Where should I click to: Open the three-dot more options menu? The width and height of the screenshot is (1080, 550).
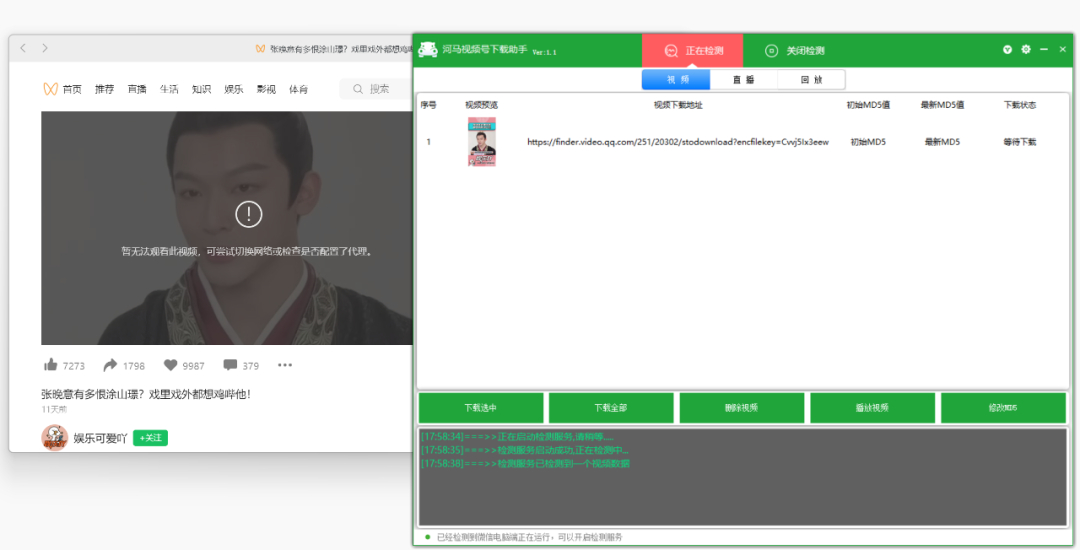pos(284,365)
